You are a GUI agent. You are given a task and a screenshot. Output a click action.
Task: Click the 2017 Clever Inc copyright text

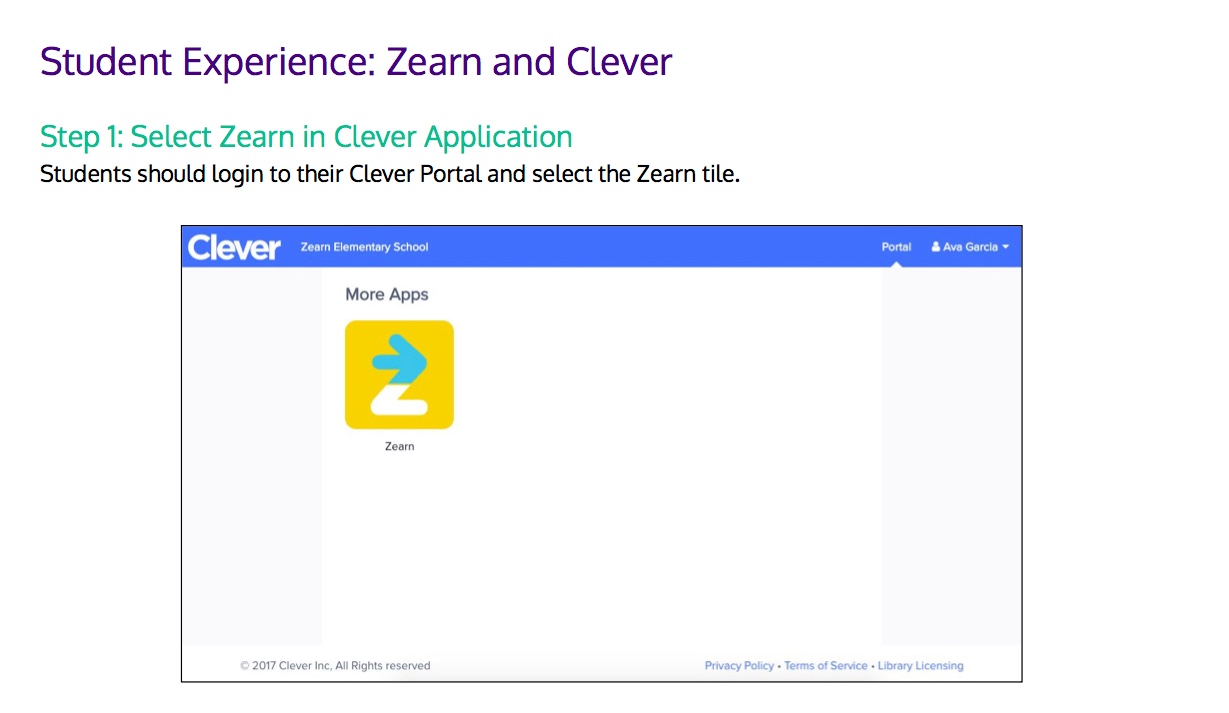click(x=335, y=666)
